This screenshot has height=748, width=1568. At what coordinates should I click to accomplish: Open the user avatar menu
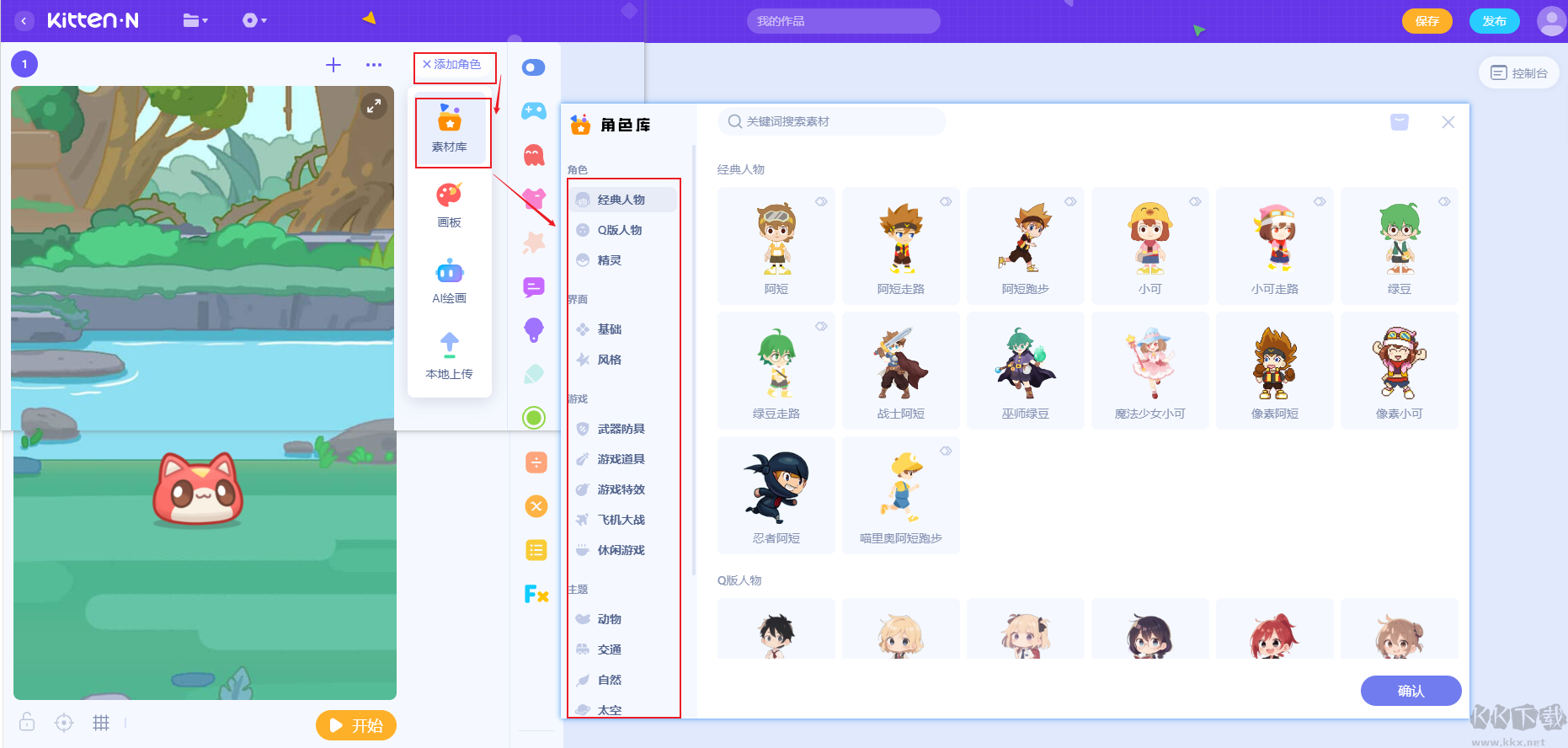(1551, 21)
